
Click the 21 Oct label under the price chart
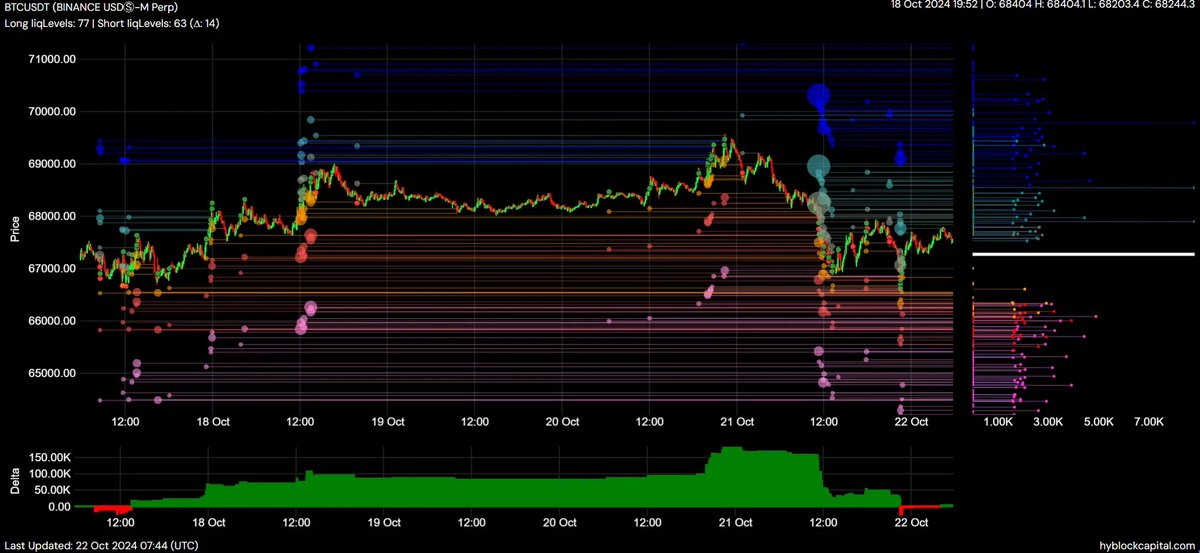pyautogui.click(x=737, y=422)
